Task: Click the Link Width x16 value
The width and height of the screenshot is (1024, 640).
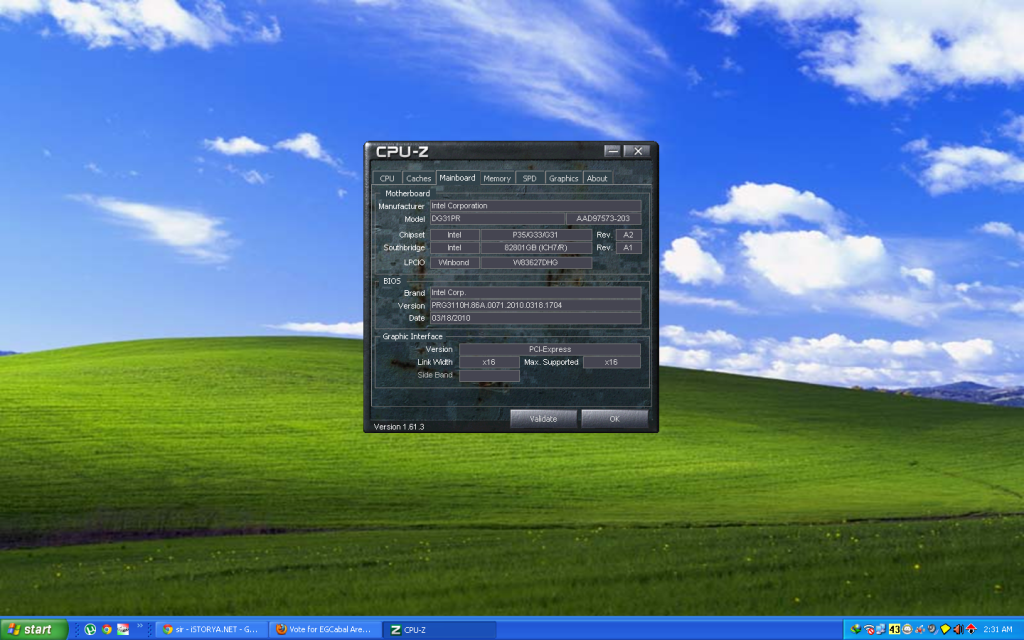Action: point(488,362)
